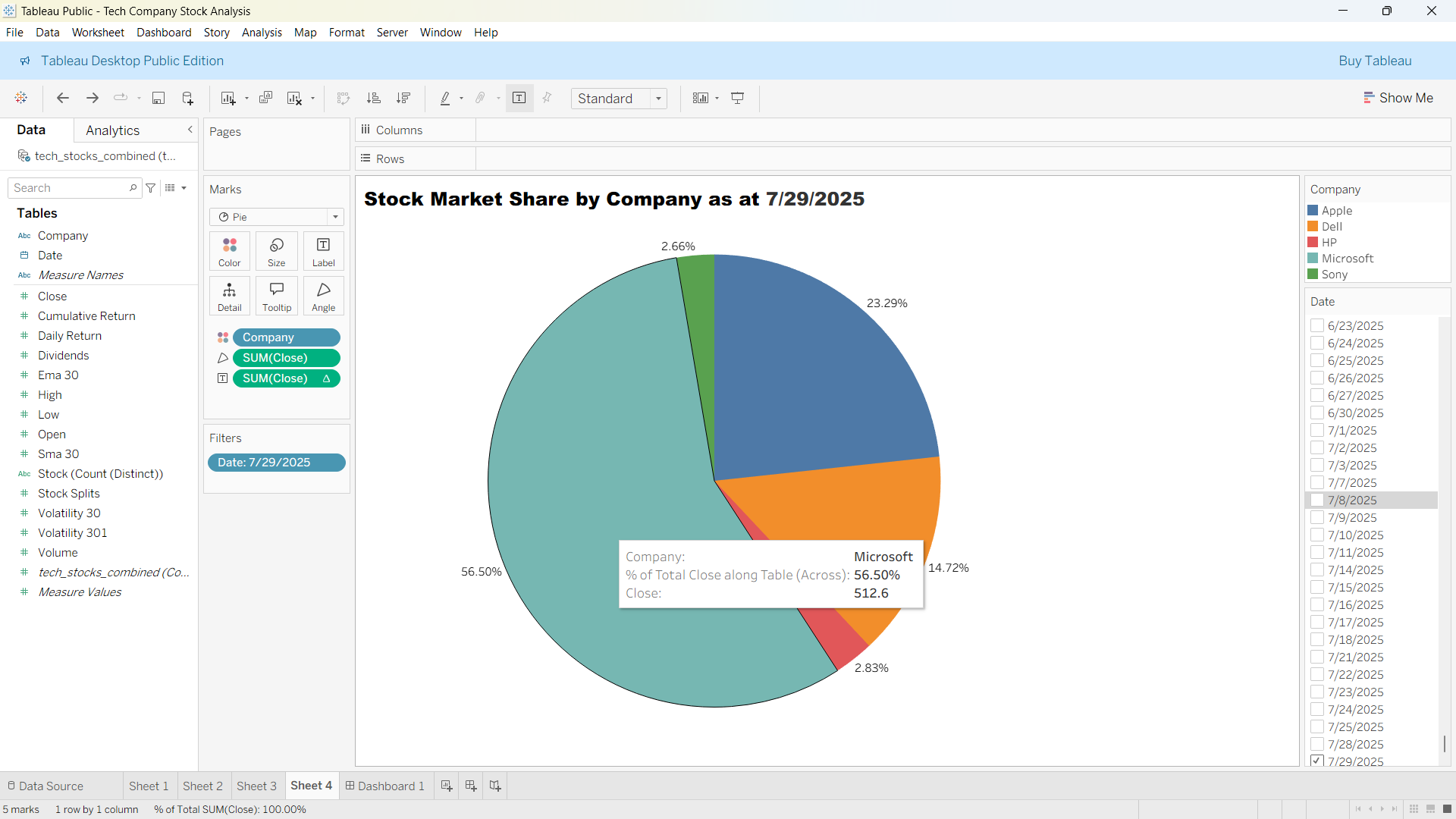
Task: Open the data pane view options dropdown
Action: (176, 188)
